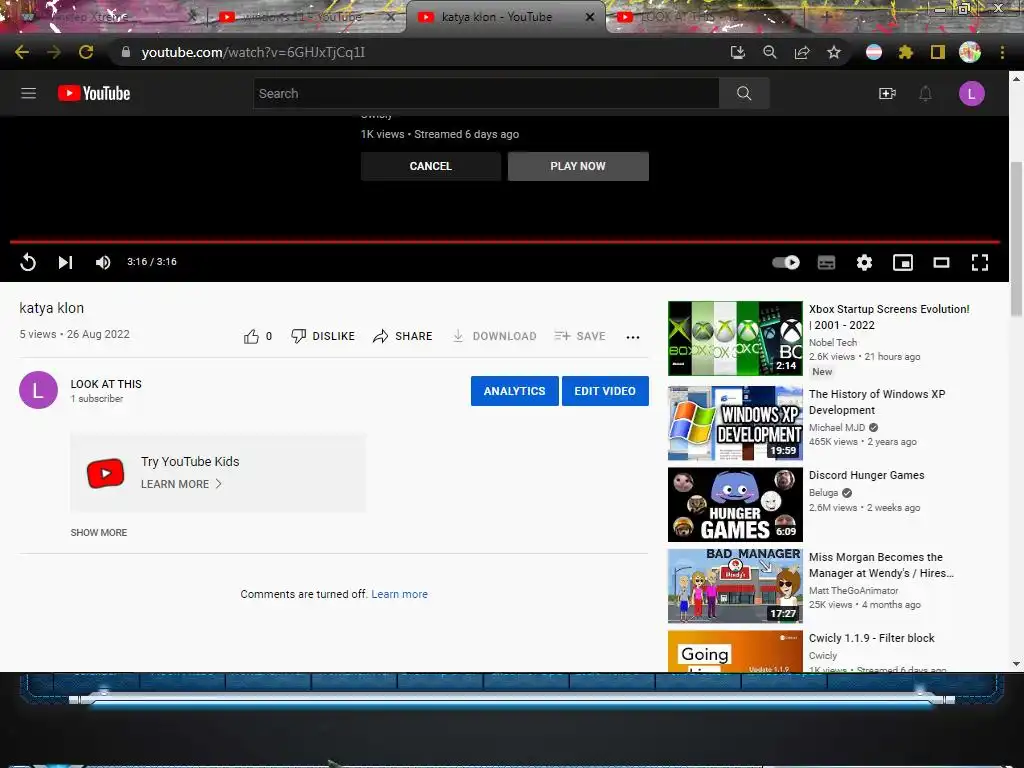The image size is (1024, 768).
Task: Open the Beluga channel name
Action: tap(823, 492)
